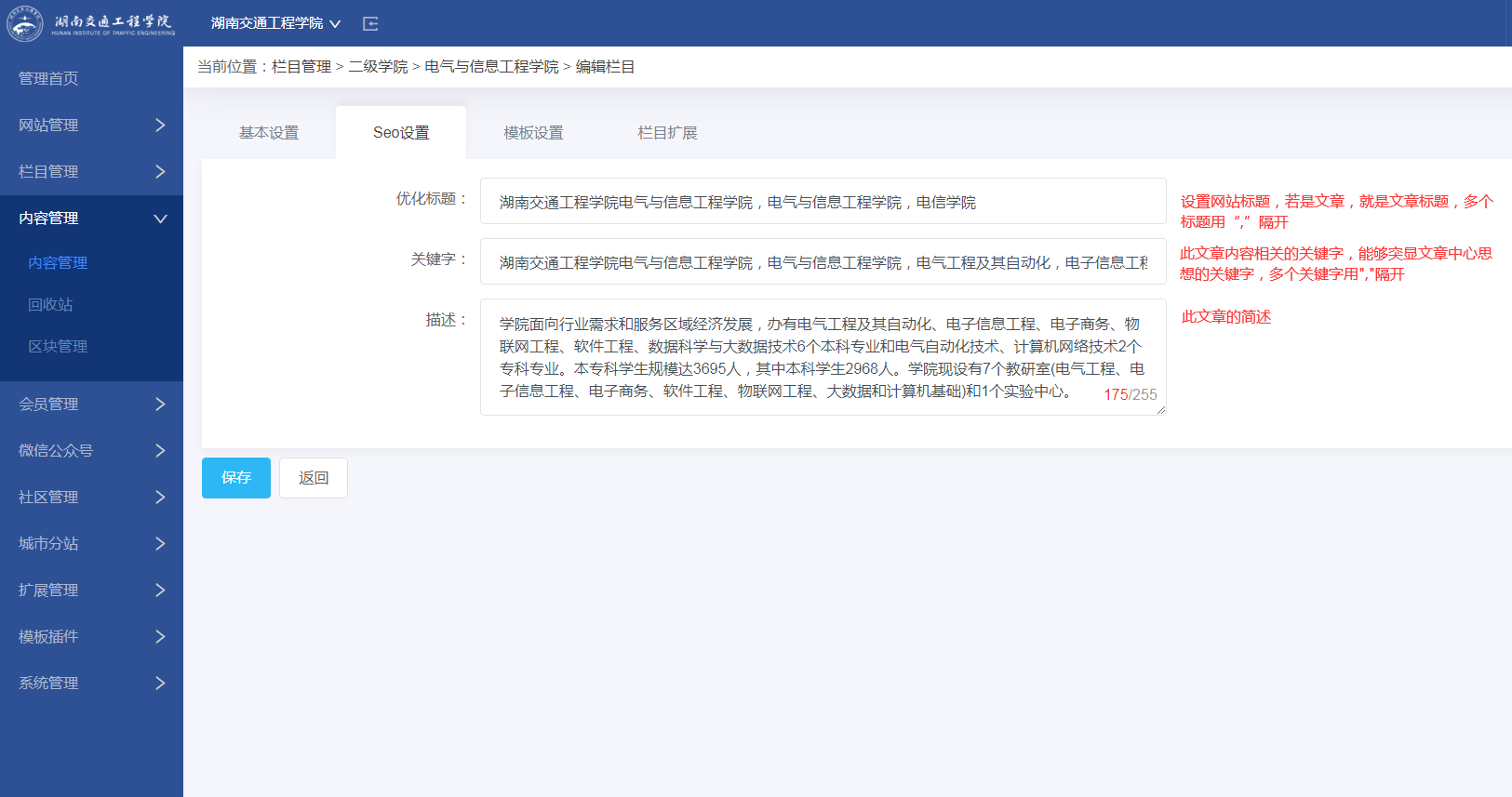Open the 湖南交通工程学院 site dropdown
Screen dimensions: 1512x797
tap(275, 23)
